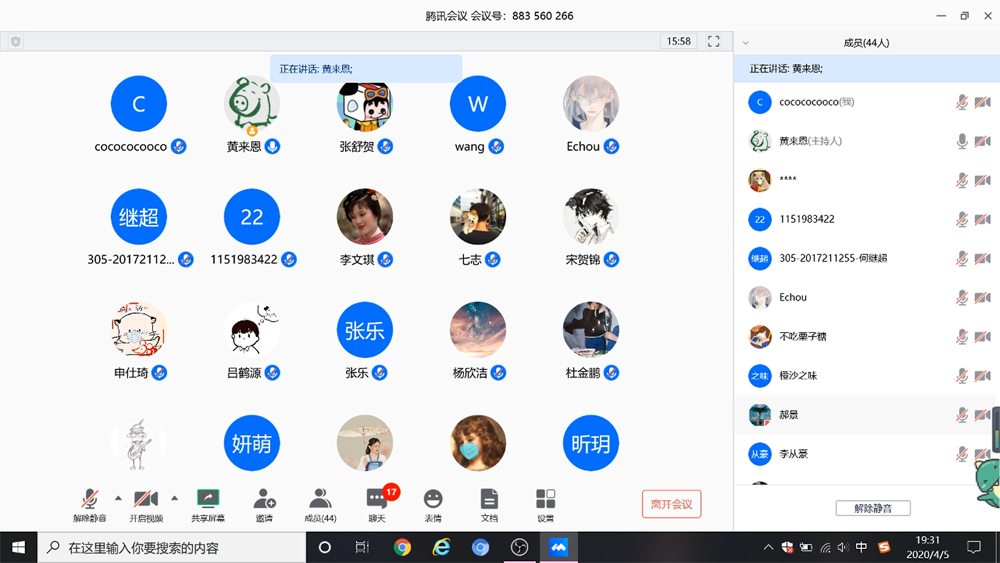Open the Windows Start menu
The width and height of the screenshot is (1000, 563).
[18, 547]
